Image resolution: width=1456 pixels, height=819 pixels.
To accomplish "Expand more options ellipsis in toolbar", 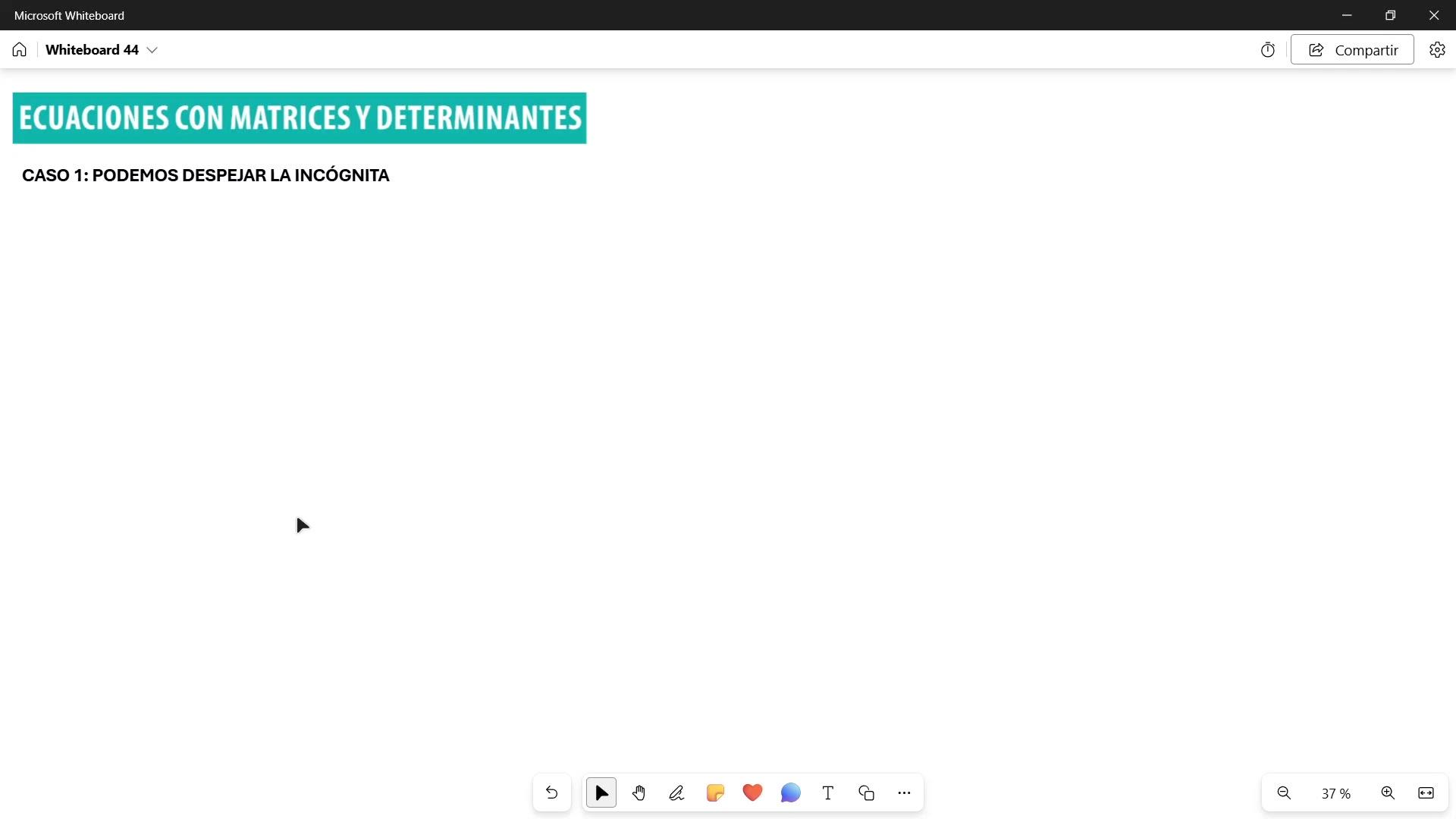I will 904,793.
